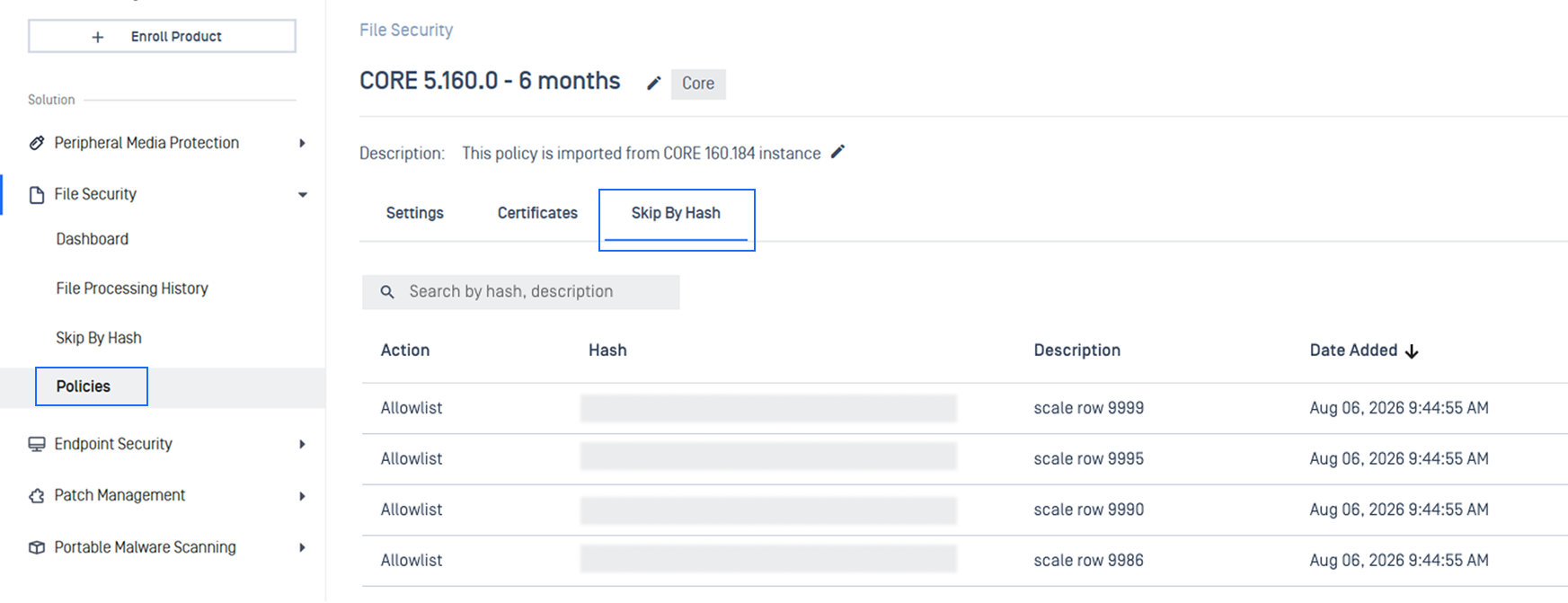The image size is (1568, 603).
Task: Collapse the File Security section arrow
Action: click(x=302, y=194)
